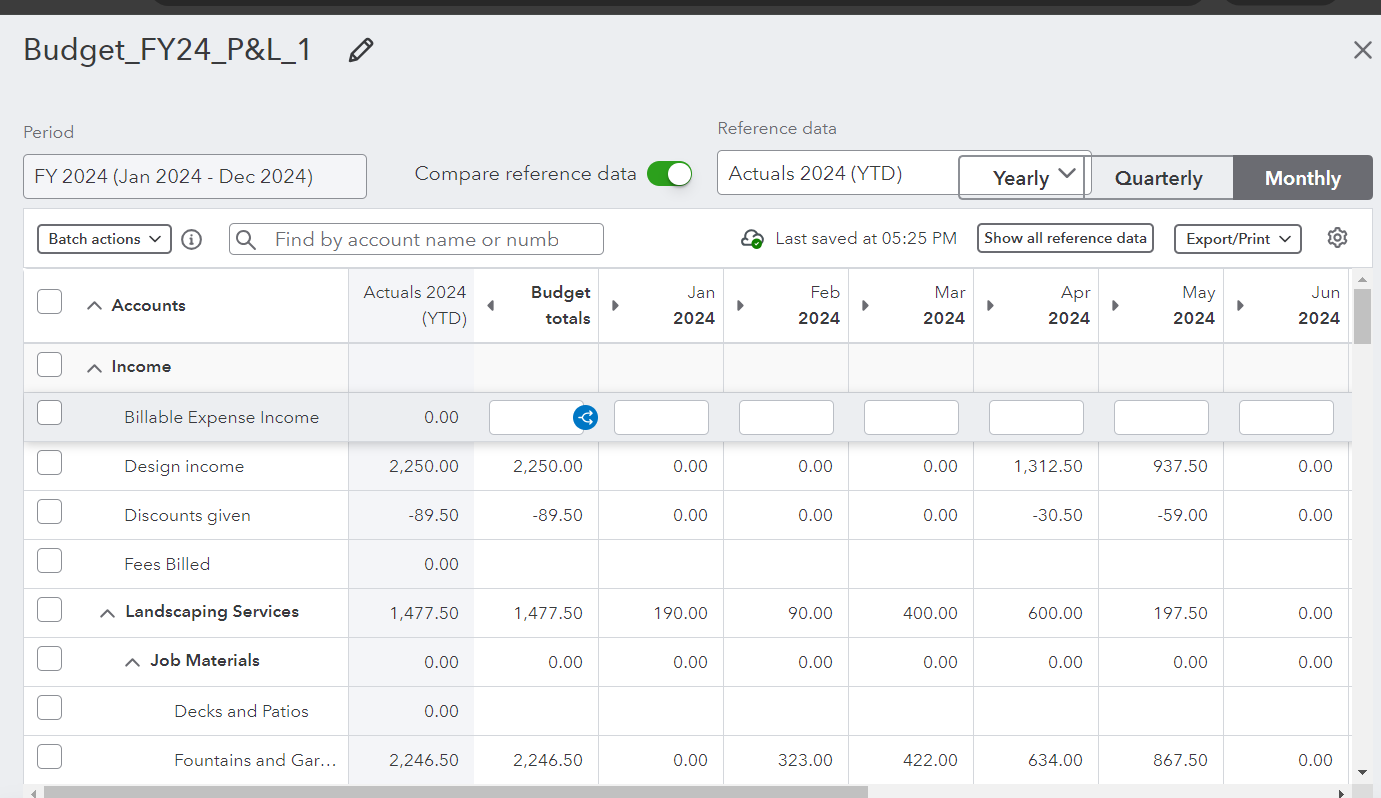1381x798 pixels.
Task: Collapse the Landscaping Services group
Action: click(107, 611)
